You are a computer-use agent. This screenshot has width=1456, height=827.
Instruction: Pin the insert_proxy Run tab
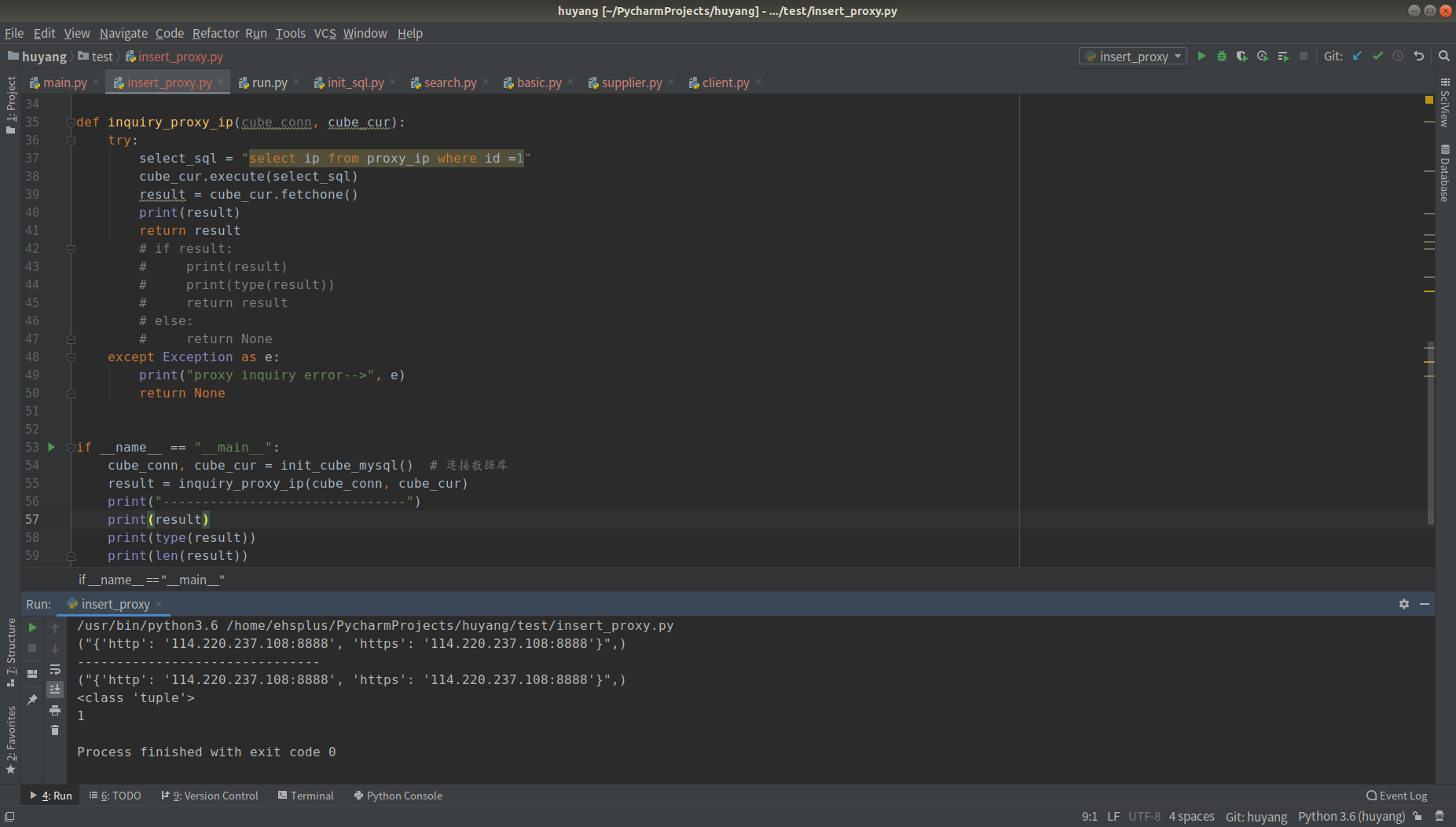32,698
